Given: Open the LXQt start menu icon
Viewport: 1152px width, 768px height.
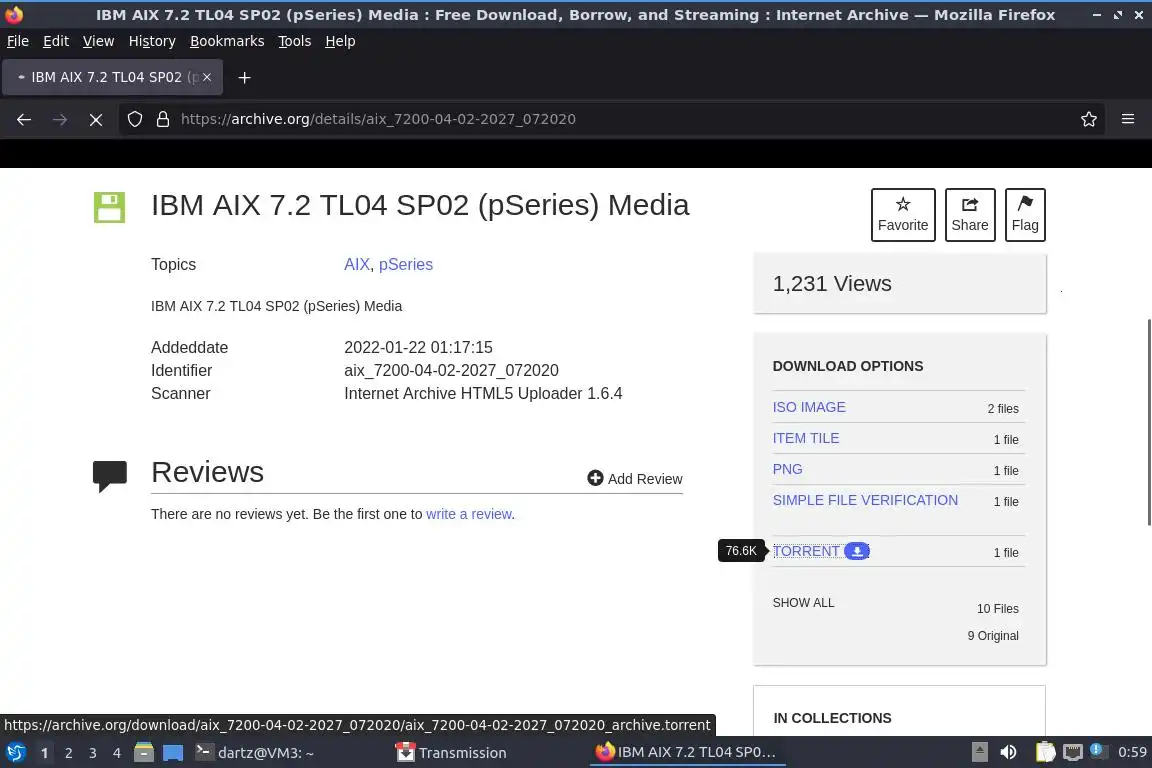Looking at the screenshot, I should click(x=15, y=753).
